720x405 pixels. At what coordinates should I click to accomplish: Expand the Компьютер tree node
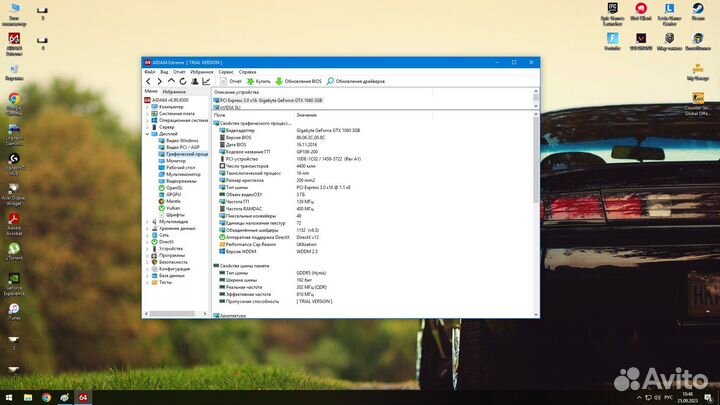click(147, 107)
